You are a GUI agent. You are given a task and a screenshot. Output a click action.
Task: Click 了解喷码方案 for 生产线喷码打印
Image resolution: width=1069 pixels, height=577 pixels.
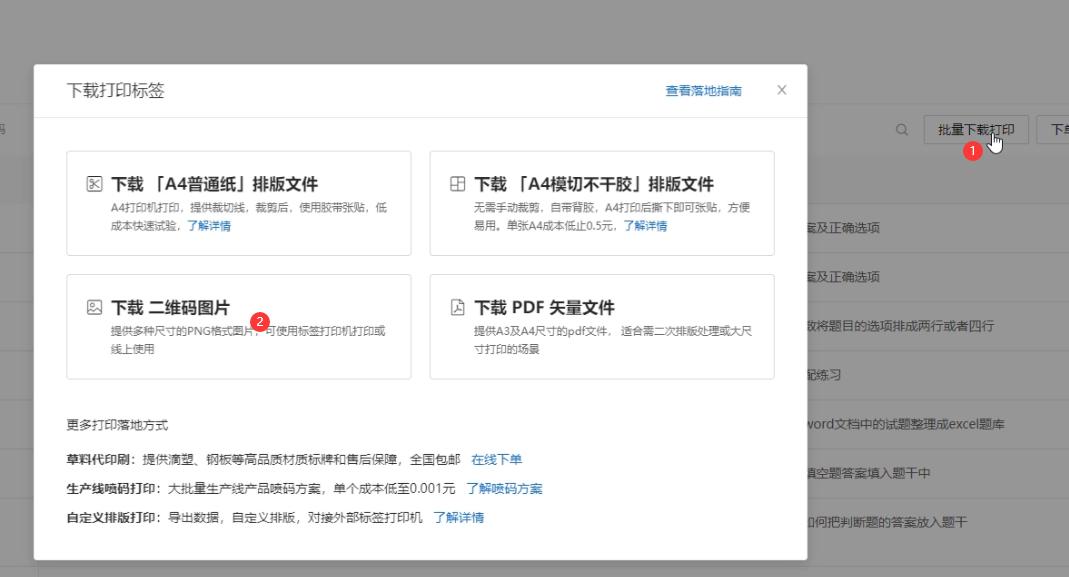[x=502, y=488]
